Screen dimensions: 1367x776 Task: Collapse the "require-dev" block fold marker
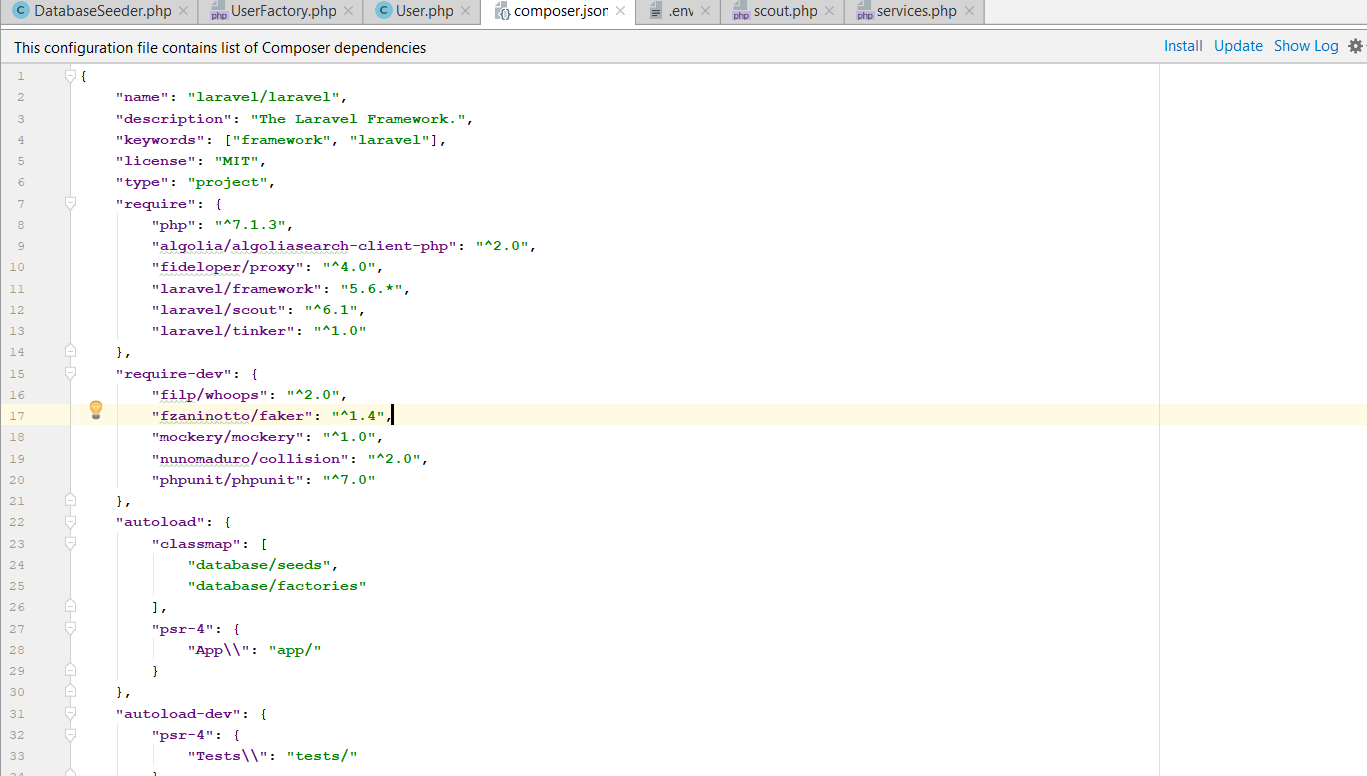[x=70, y=373]
